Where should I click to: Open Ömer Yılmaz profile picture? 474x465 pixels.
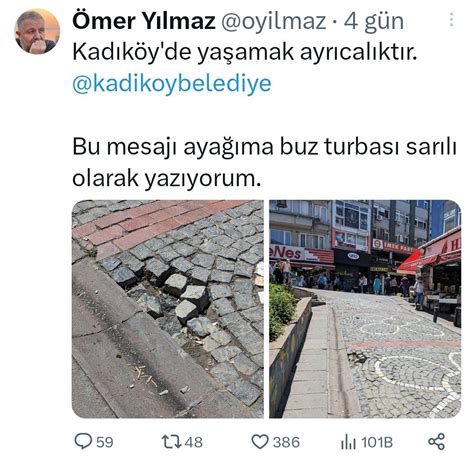(37, 32)
